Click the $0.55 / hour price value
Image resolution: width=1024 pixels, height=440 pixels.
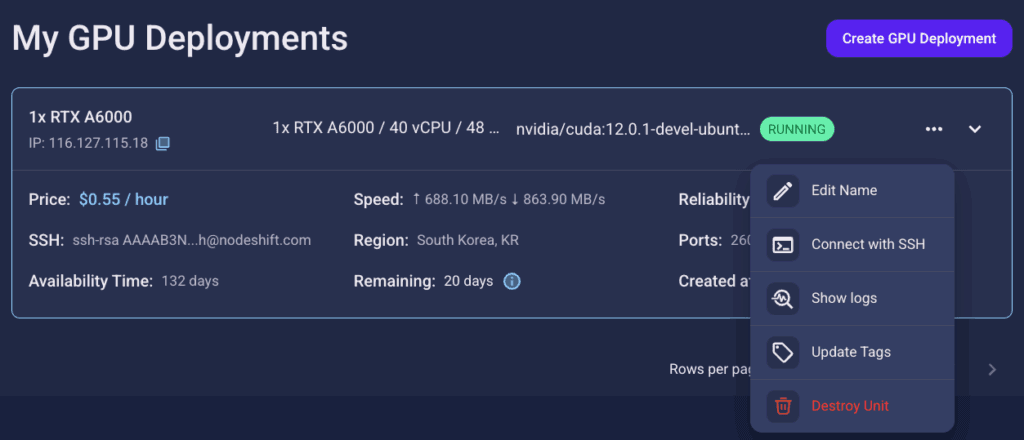click(123, 199)
